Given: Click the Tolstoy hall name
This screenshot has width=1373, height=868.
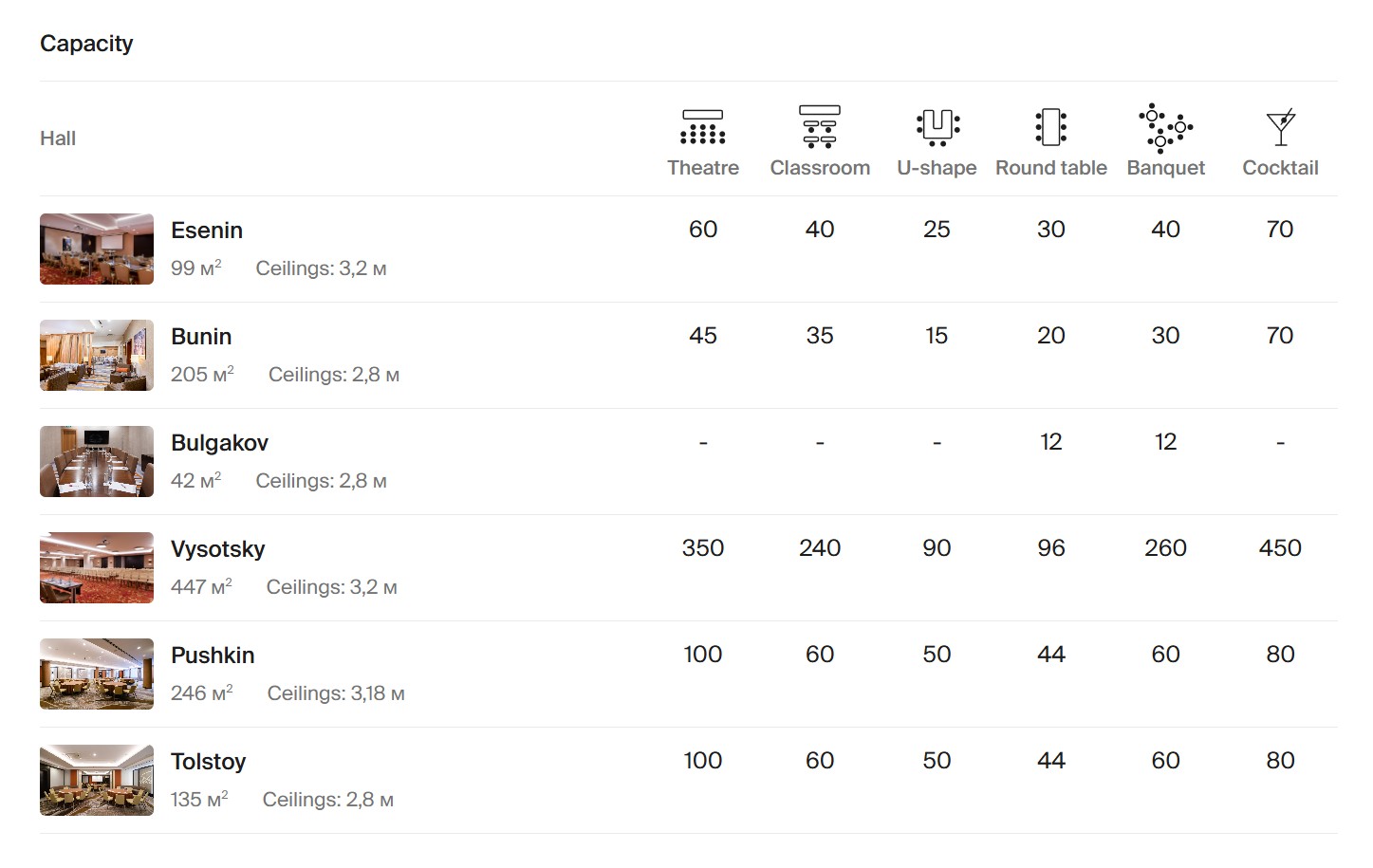Looking at the screenshot, I should pos(208,762).
